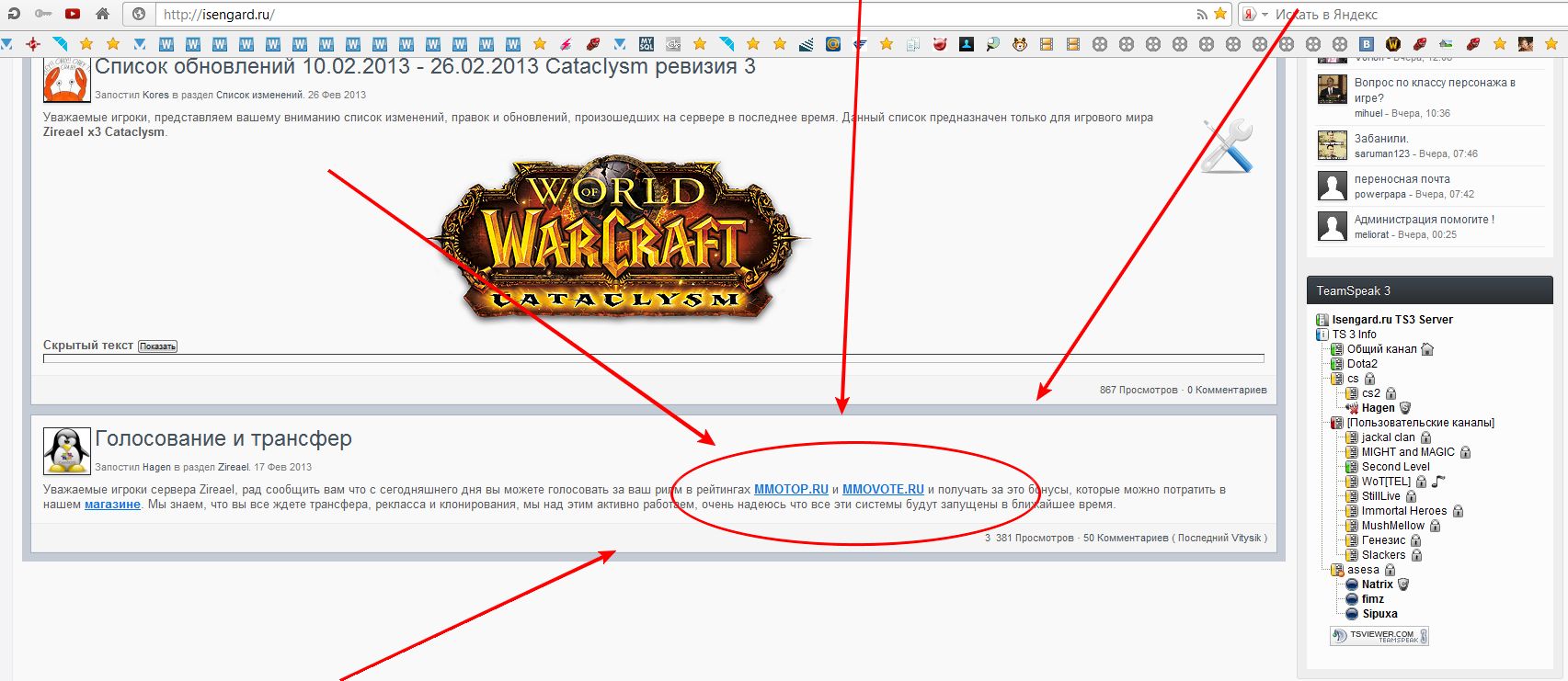Select the asesa channel
The image size is (1568, 681).
click(1363, 570)
